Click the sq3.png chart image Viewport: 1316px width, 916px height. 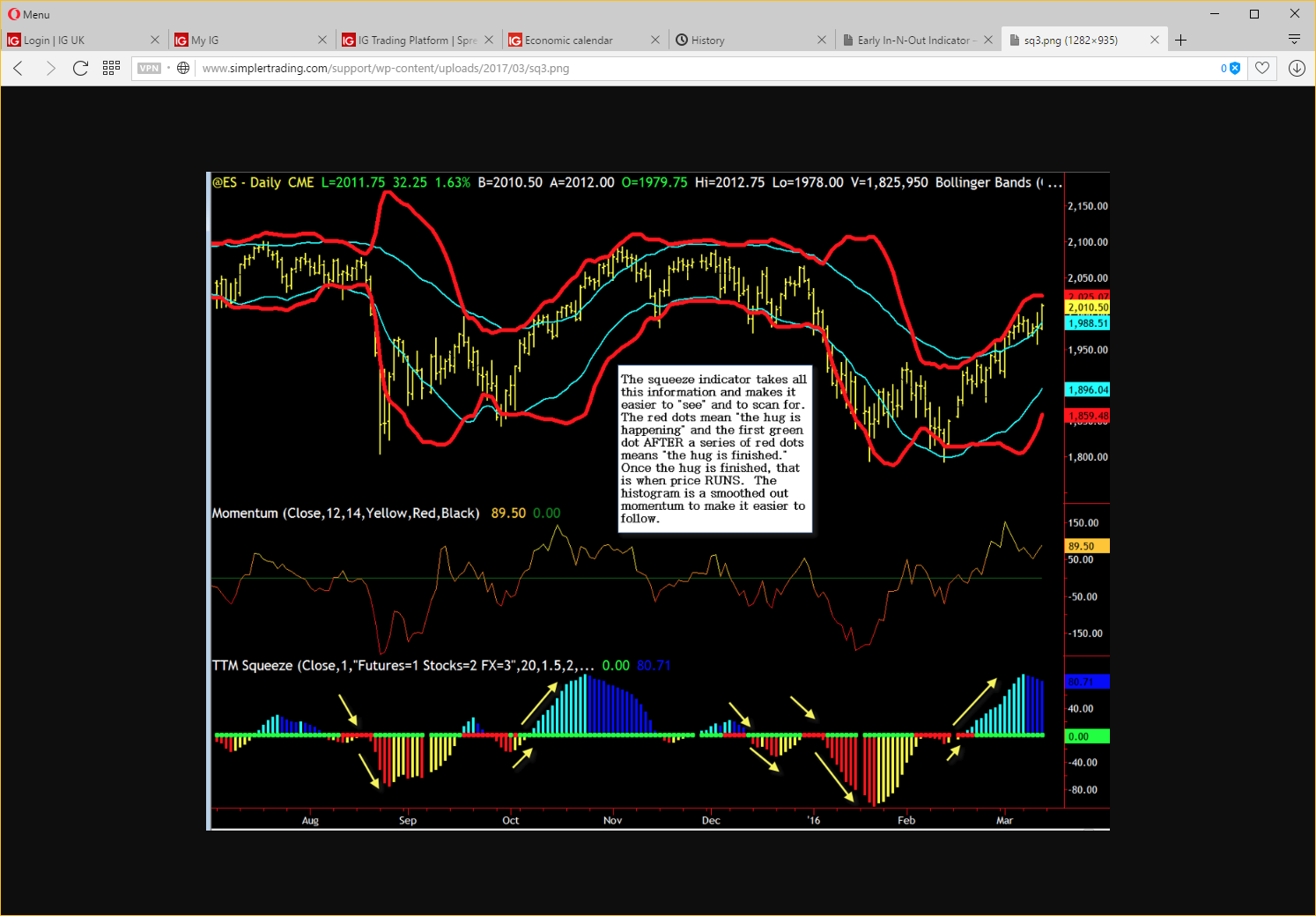[x=658, y=501]
